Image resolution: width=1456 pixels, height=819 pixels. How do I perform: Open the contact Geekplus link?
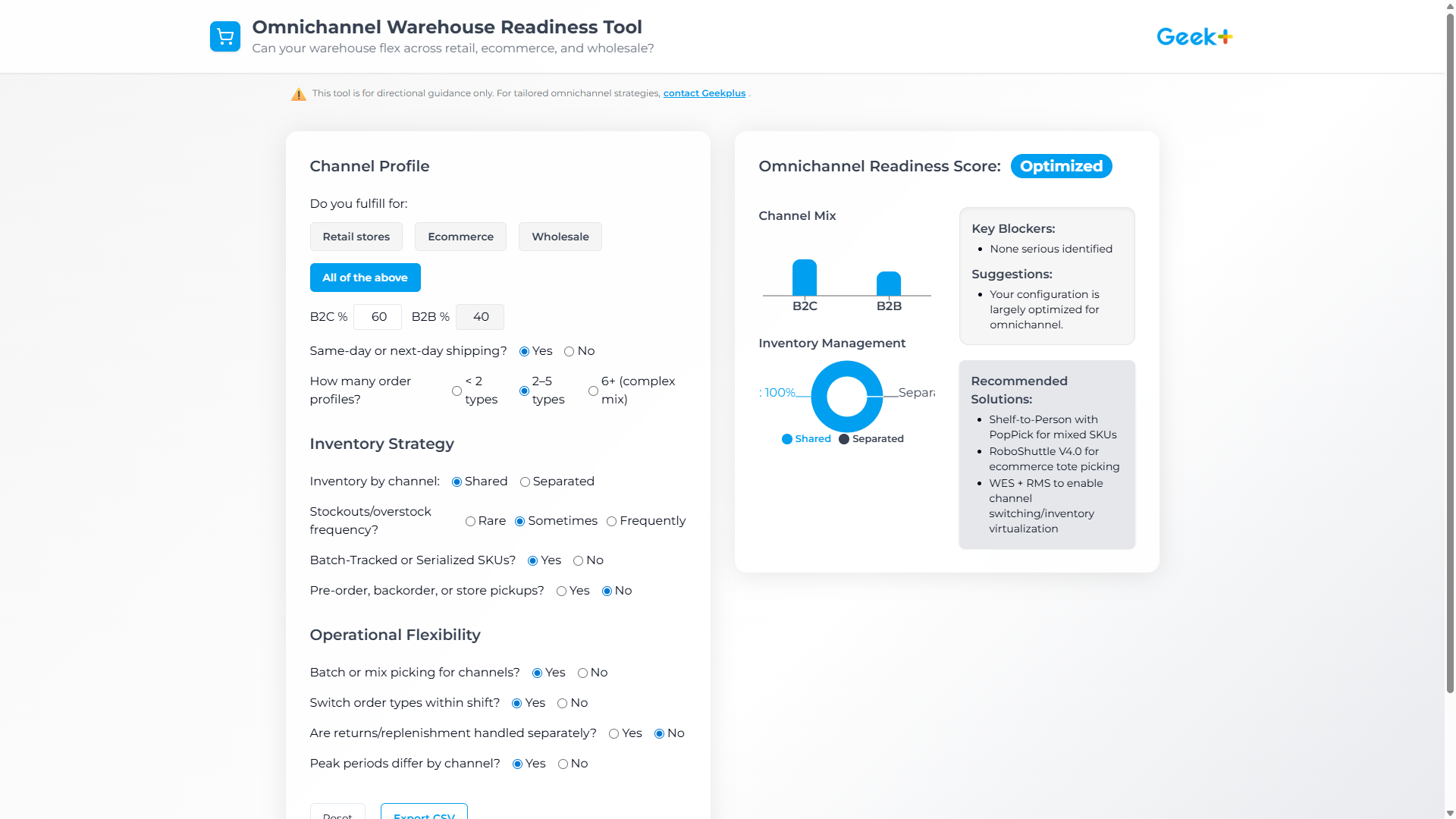tap(704, 93)
